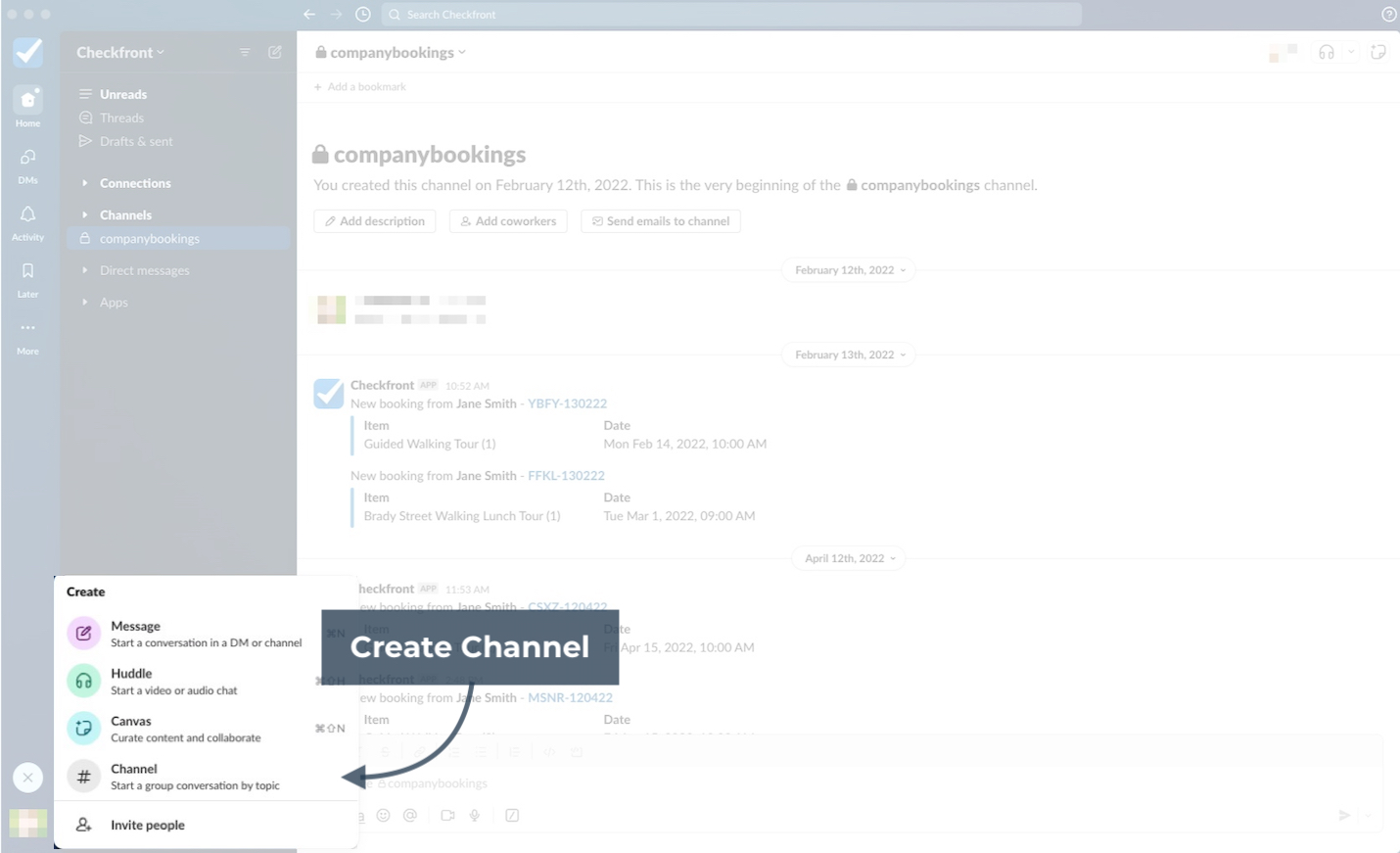
Task: Open the help question mark icon
Action: [x=1388, y=15]
